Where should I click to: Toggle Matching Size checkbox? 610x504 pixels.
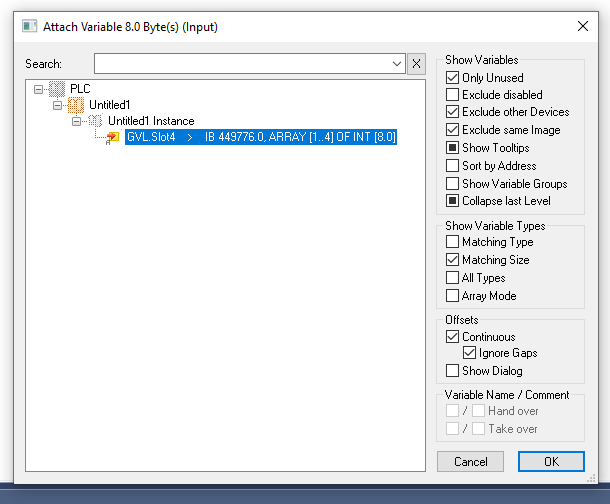(452, 259)
